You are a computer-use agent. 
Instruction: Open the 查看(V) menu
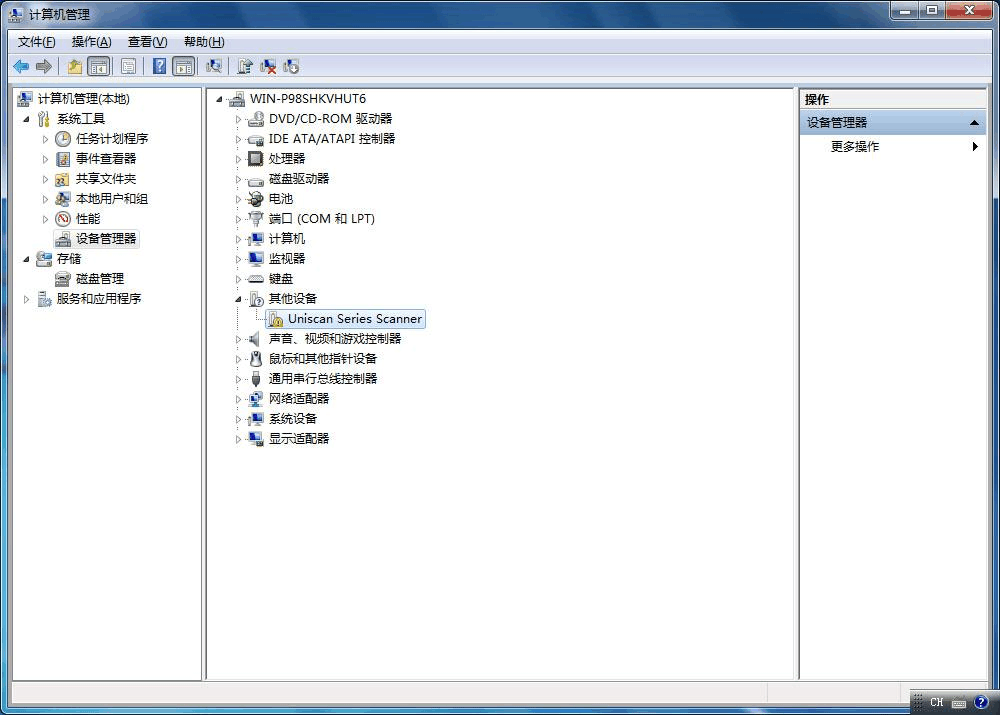147,41
